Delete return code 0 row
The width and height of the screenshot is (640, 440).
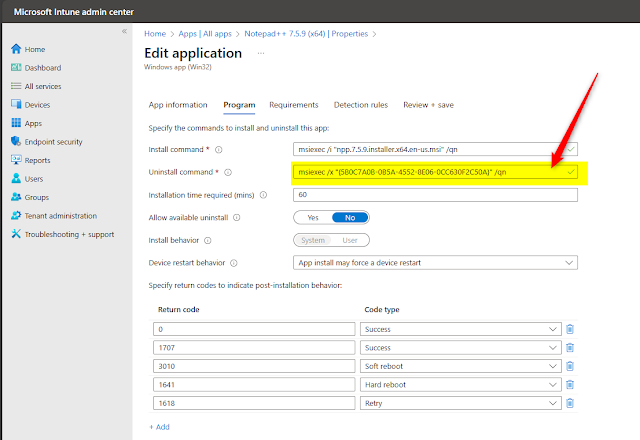570,329
